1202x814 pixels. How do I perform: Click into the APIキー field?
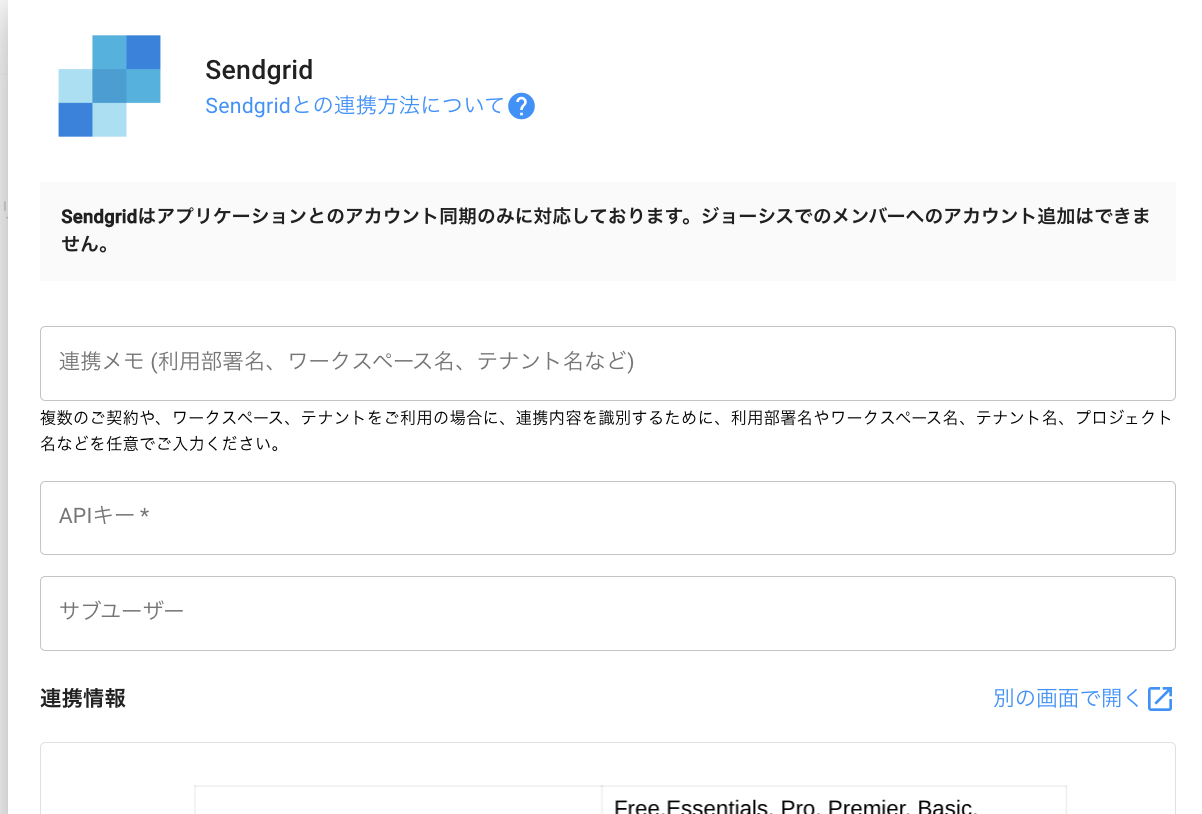coord(607,517)
